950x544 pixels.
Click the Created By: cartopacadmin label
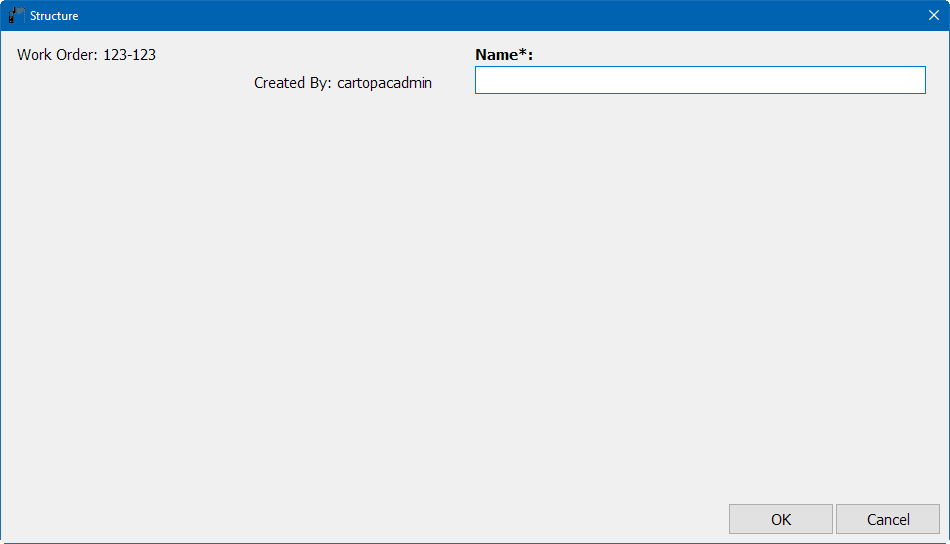(342, 83)
